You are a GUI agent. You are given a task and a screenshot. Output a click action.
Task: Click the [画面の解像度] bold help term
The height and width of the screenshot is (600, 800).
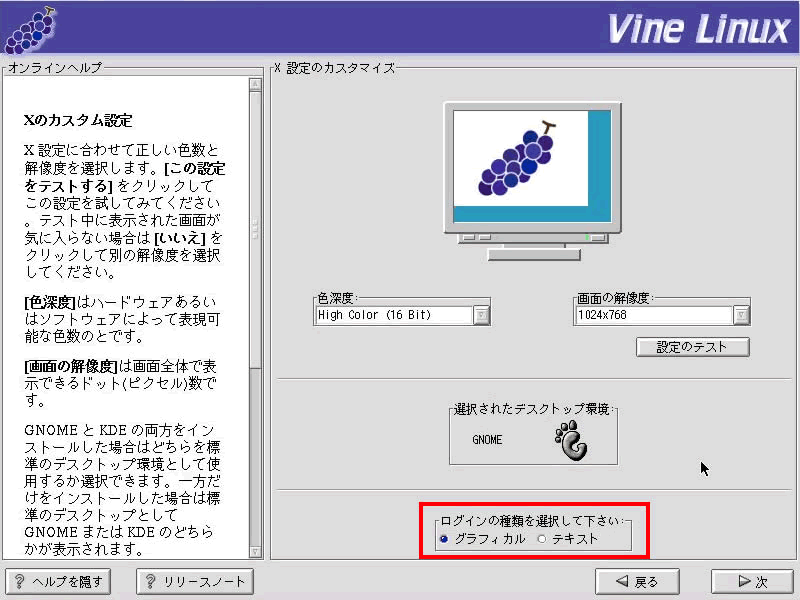(x=71, y=366)
